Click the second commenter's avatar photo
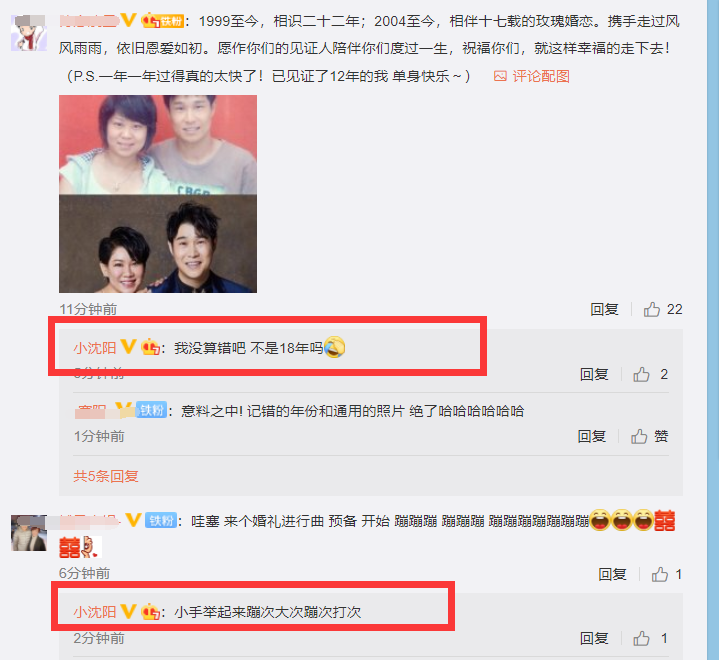Image resolution: width=719 pixels, height=660 pixels. click(29, 533)
